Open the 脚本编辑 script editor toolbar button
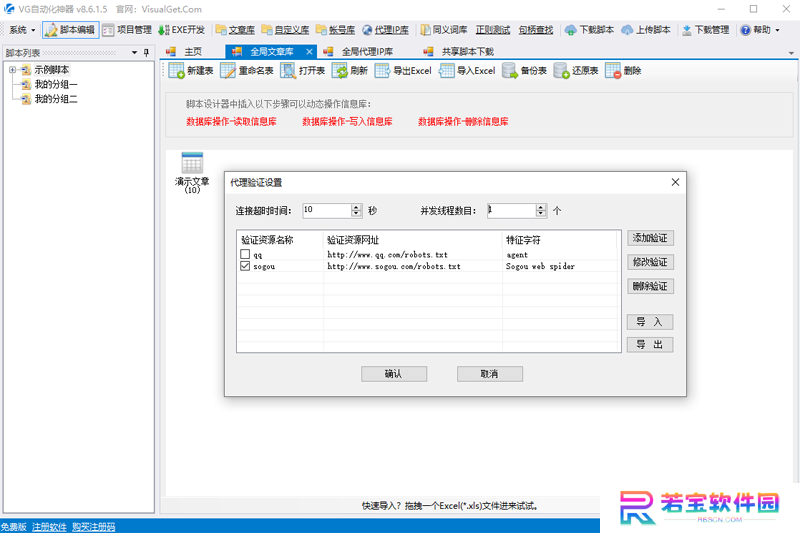Viewport: 800px width, 533px height. click(70, 30)
